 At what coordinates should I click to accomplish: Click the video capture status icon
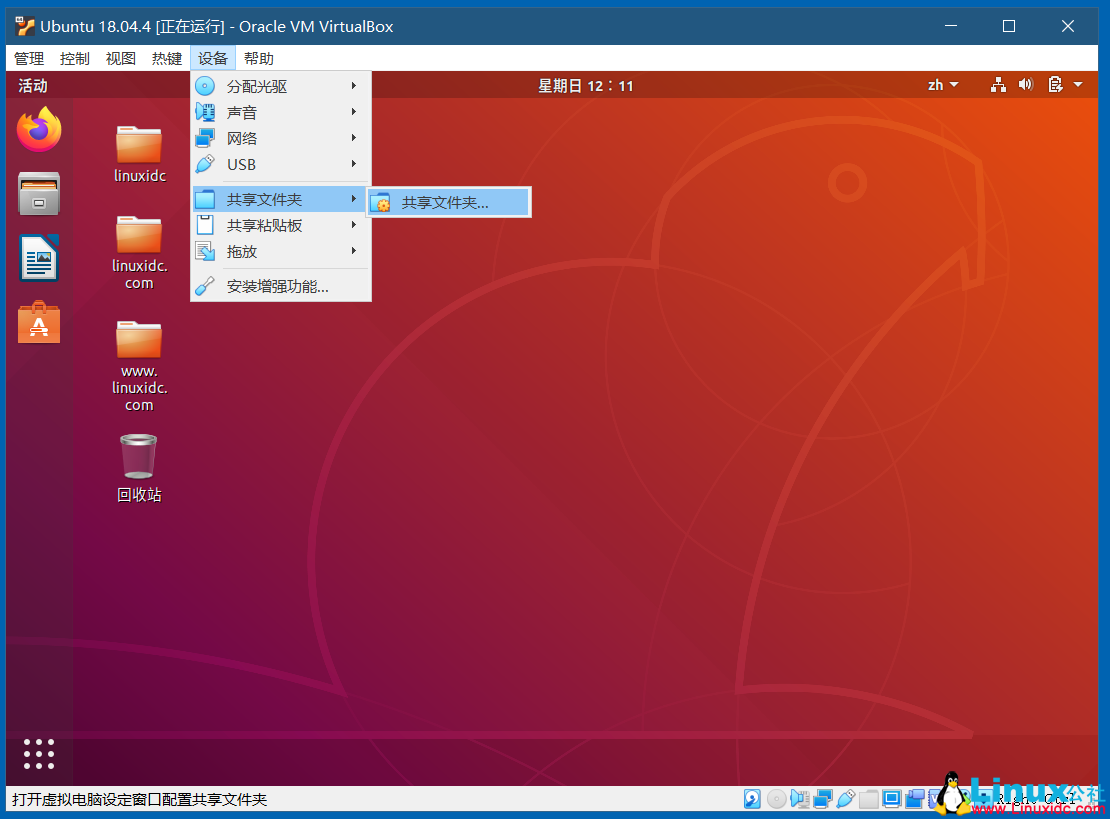pyautogui.click(x=915, y=798)
